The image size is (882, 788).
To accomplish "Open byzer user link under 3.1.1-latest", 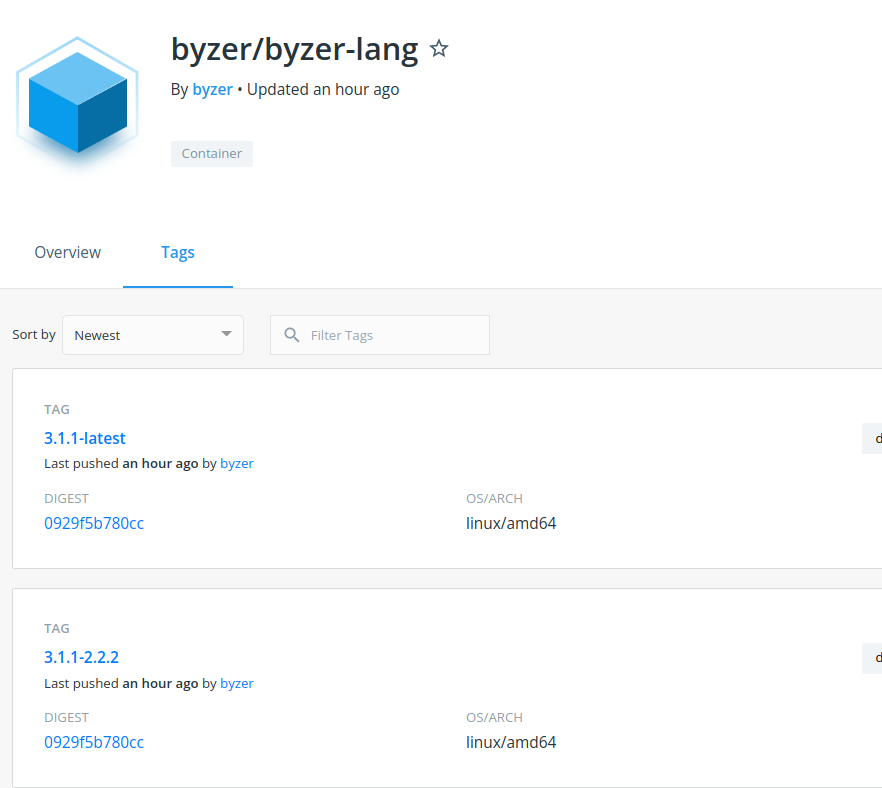I will (x=237, y=463).
